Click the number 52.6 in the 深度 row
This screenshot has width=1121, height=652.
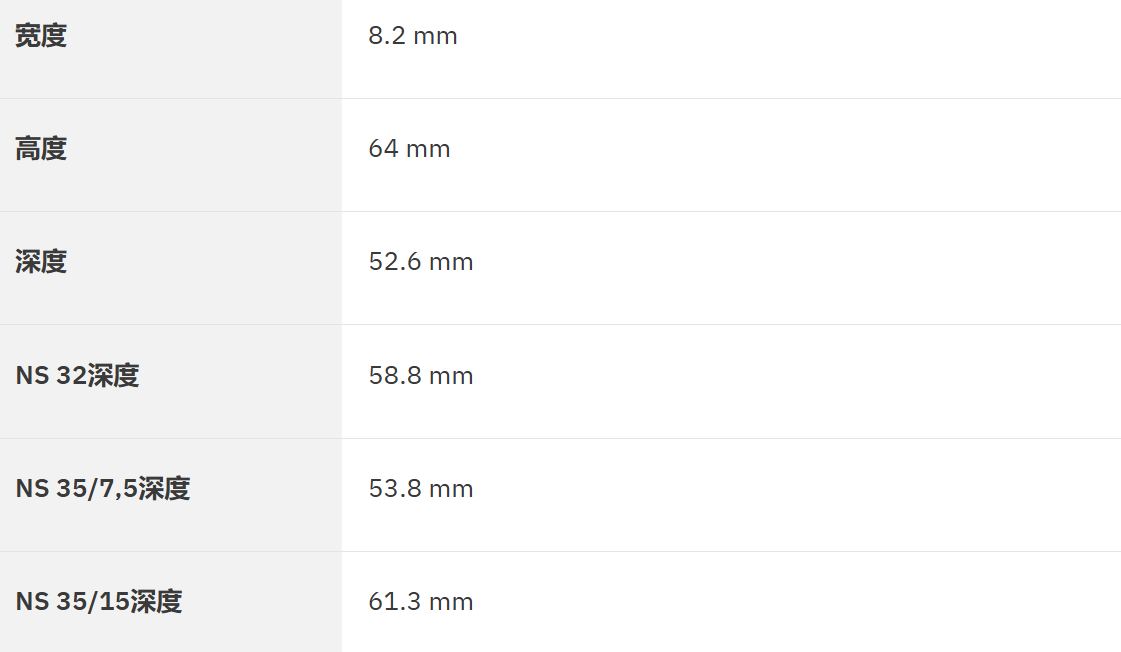394,262
